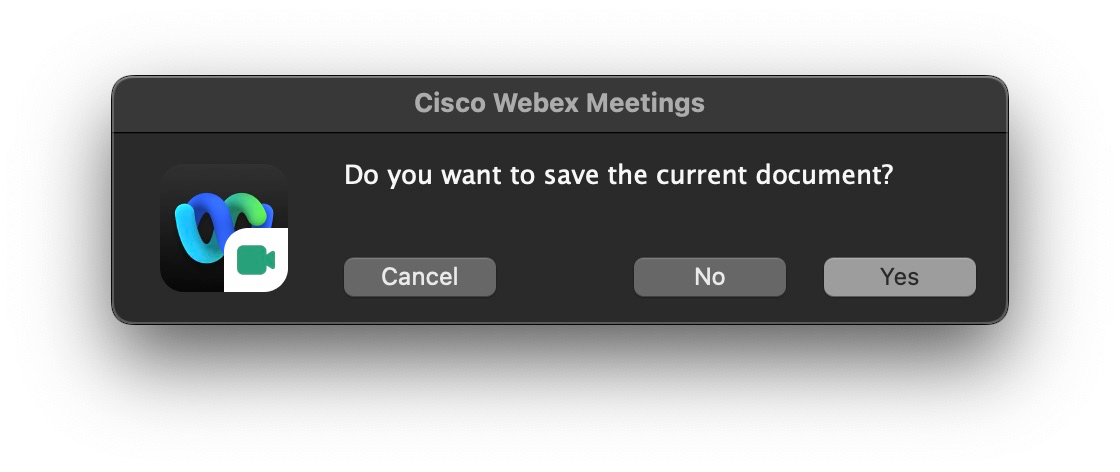This screenshot has height=472, width=1120.
Task: Dismiss the prompt using Cancel
Action: [419, 277]
